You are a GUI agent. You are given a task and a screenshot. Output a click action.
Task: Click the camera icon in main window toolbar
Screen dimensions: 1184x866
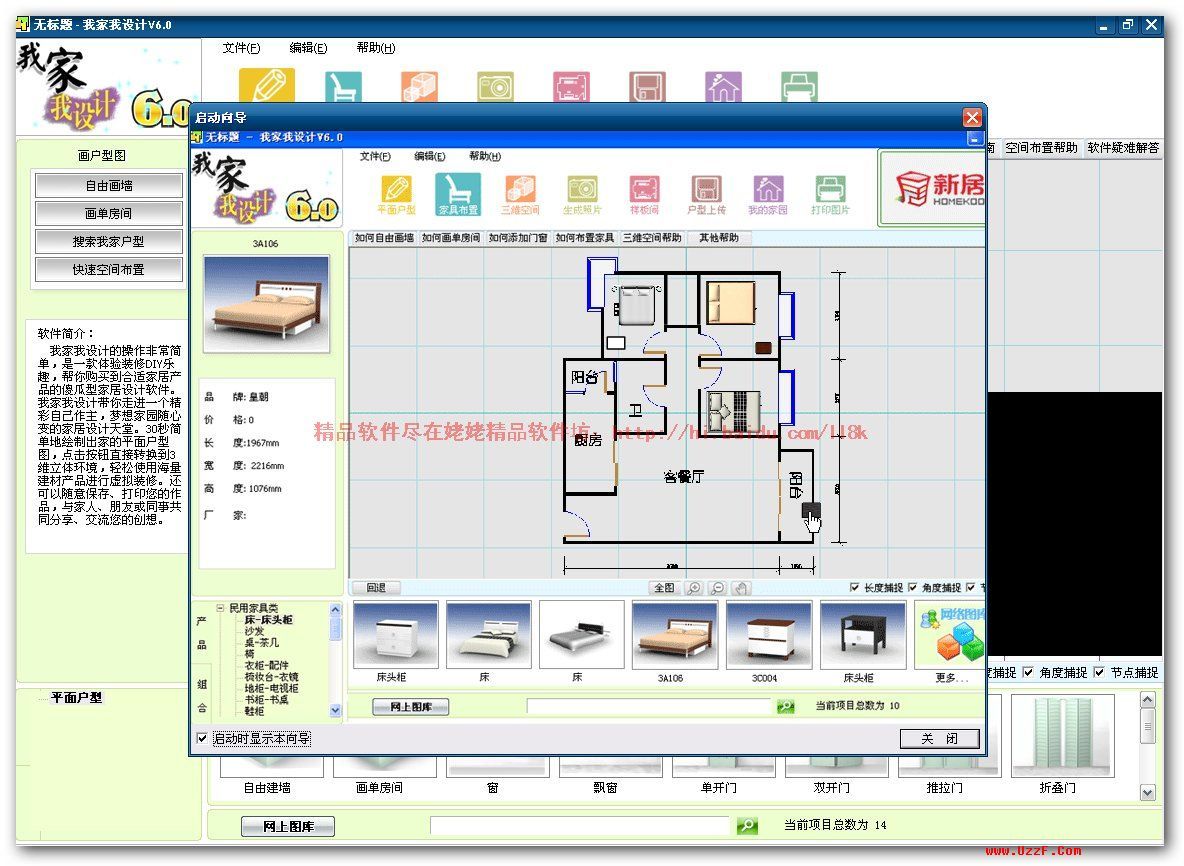495,86
